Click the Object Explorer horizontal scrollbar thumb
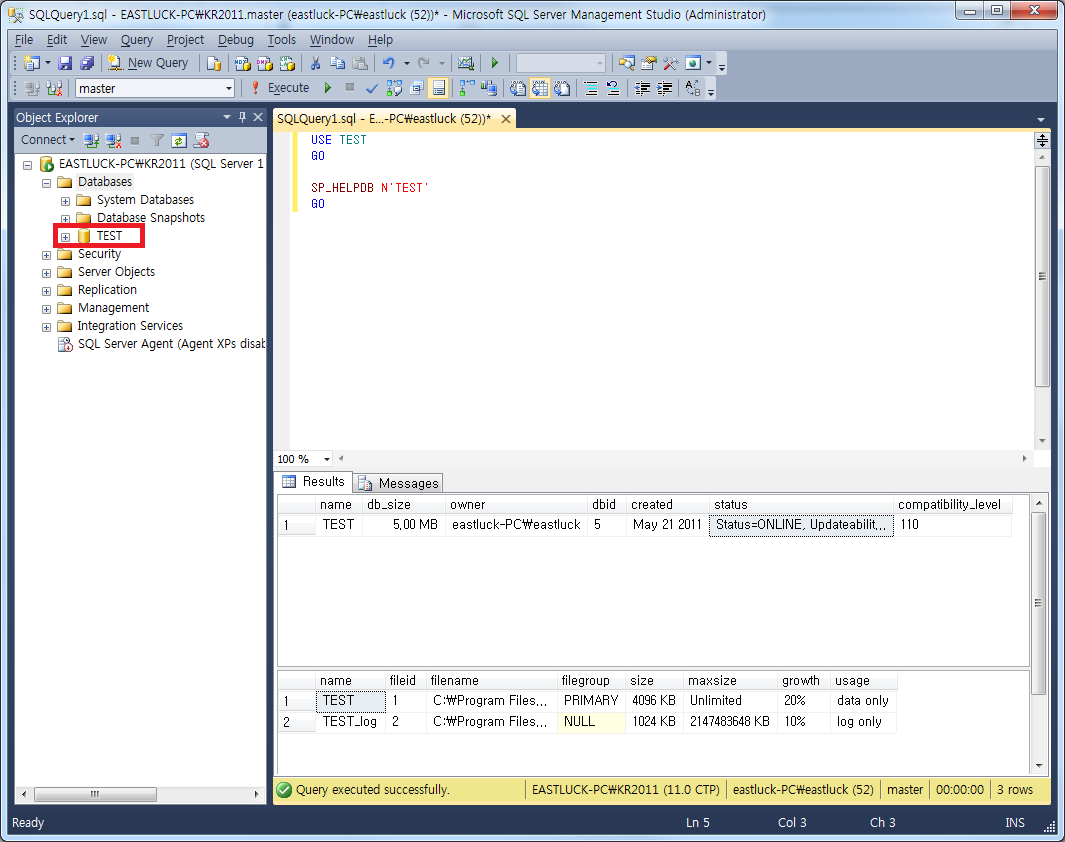The height and width of the screenshot is (842, 1065). (x=95, y=794)
